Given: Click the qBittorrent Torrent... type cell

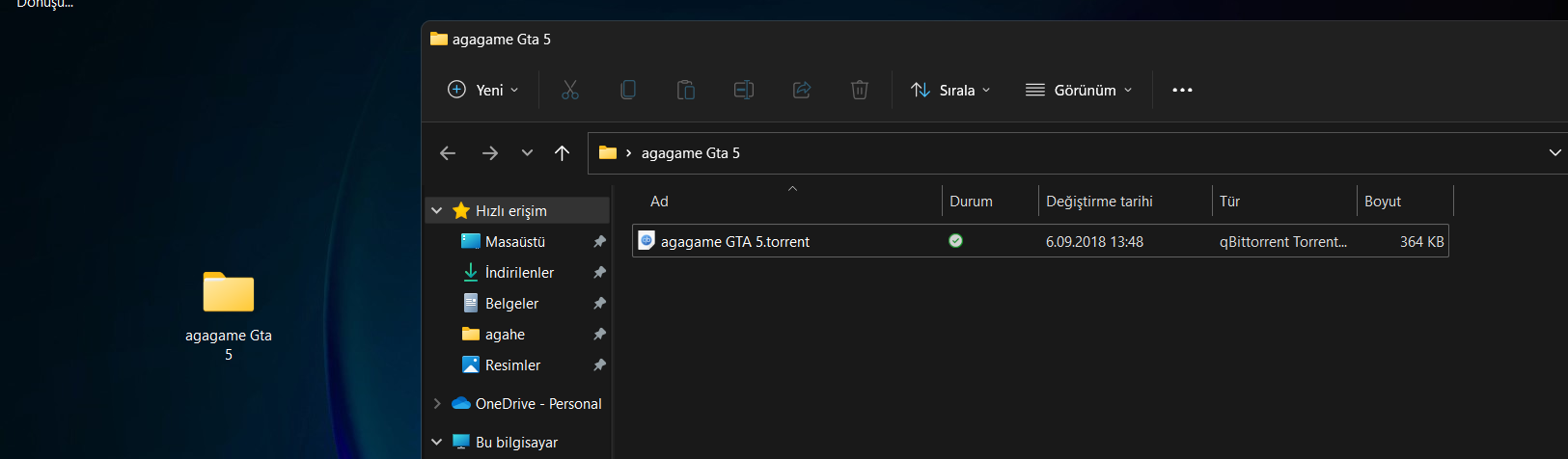Looking at the screenshot, I should 1283,242.
